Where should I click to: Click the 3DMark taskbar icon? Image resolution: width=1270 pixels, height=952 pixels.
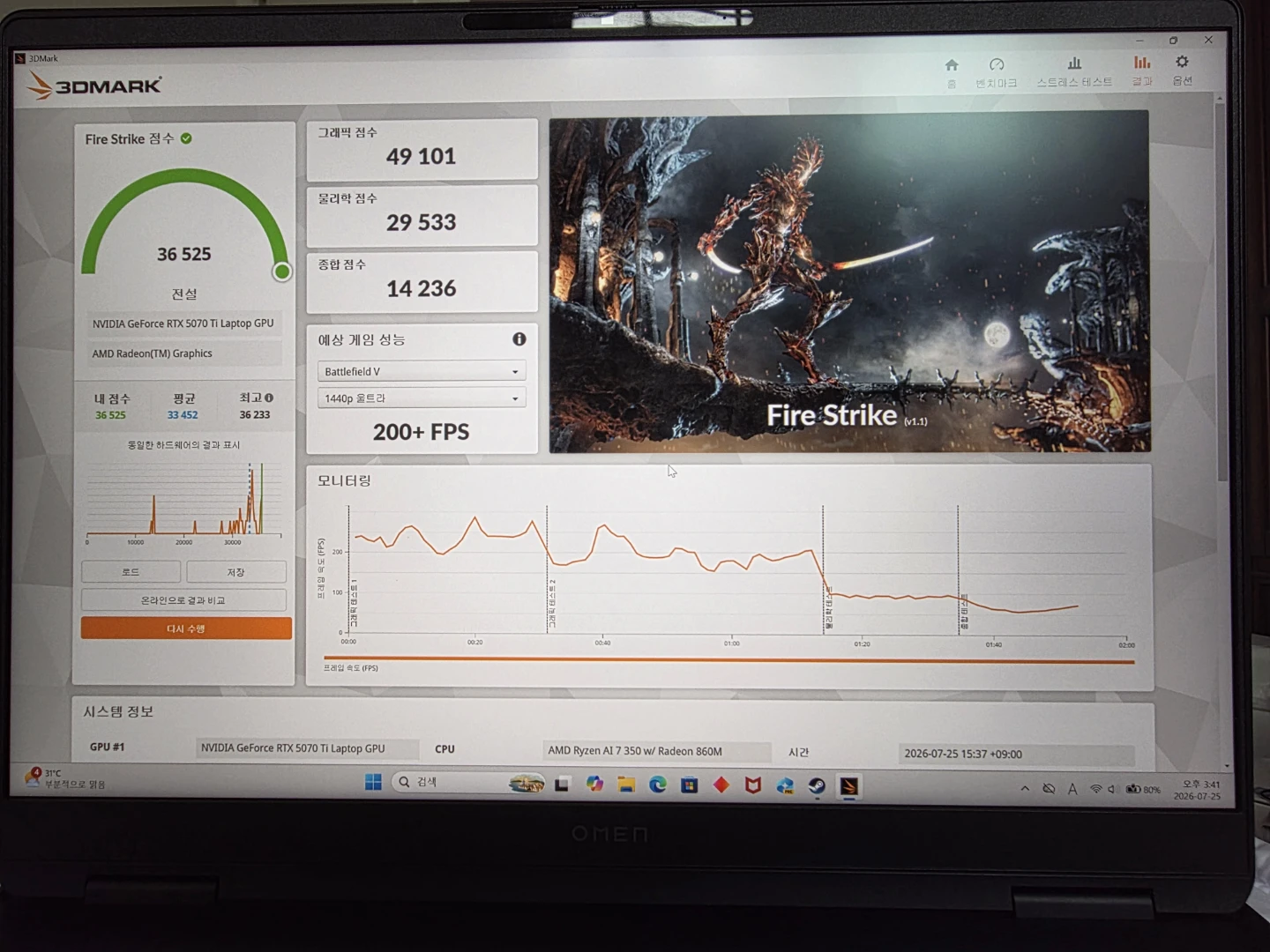[849, 785]
